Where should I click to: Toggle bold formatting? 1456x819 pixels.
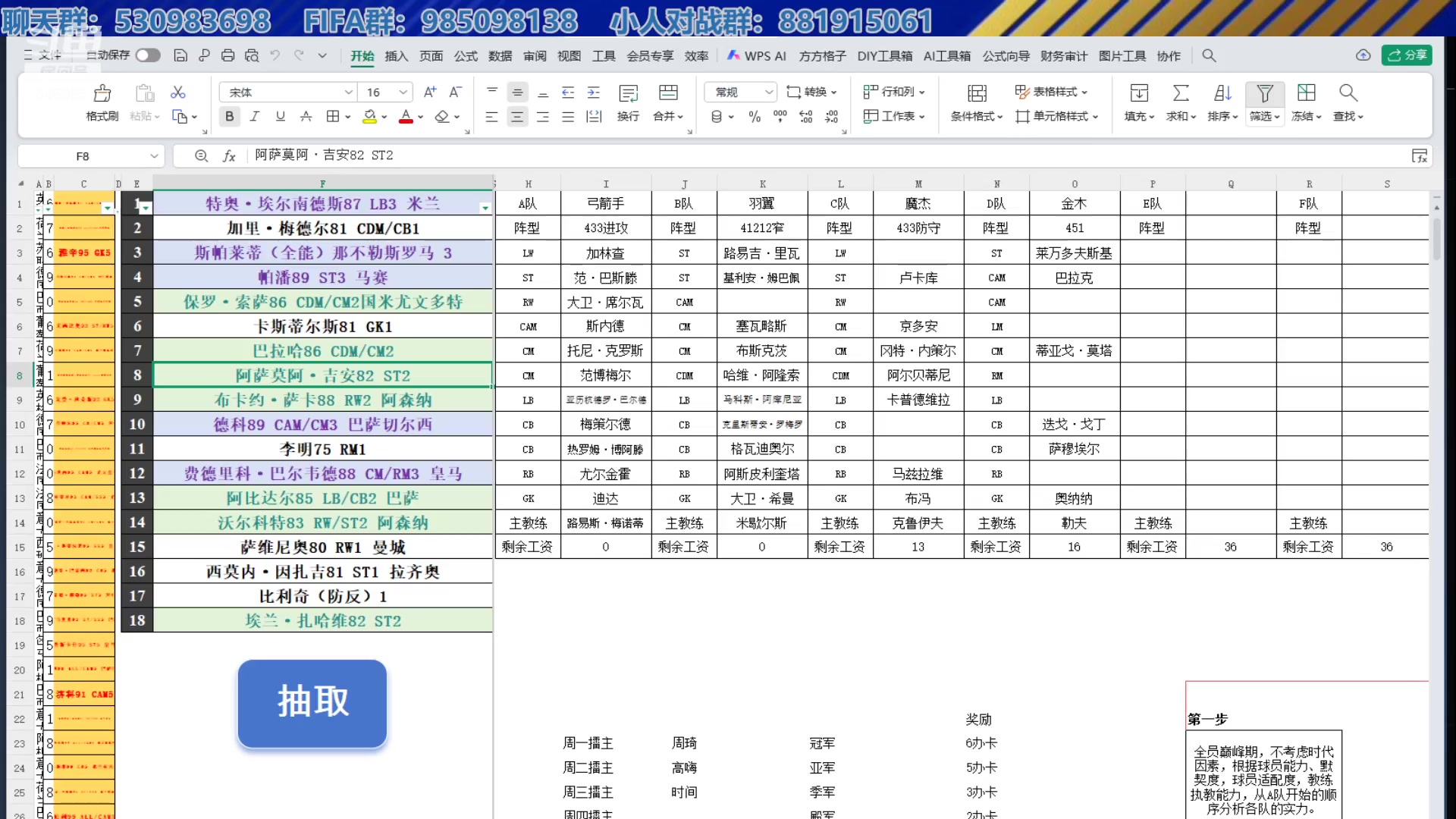click(229, 117)
